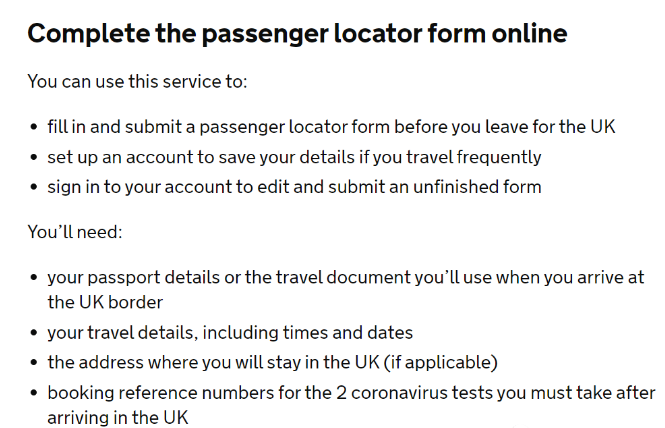The width and height of the screenshot is (665, 428).
Task: Click the "Complete the passenger locator form online" heading
Action: tap(297, 34)
